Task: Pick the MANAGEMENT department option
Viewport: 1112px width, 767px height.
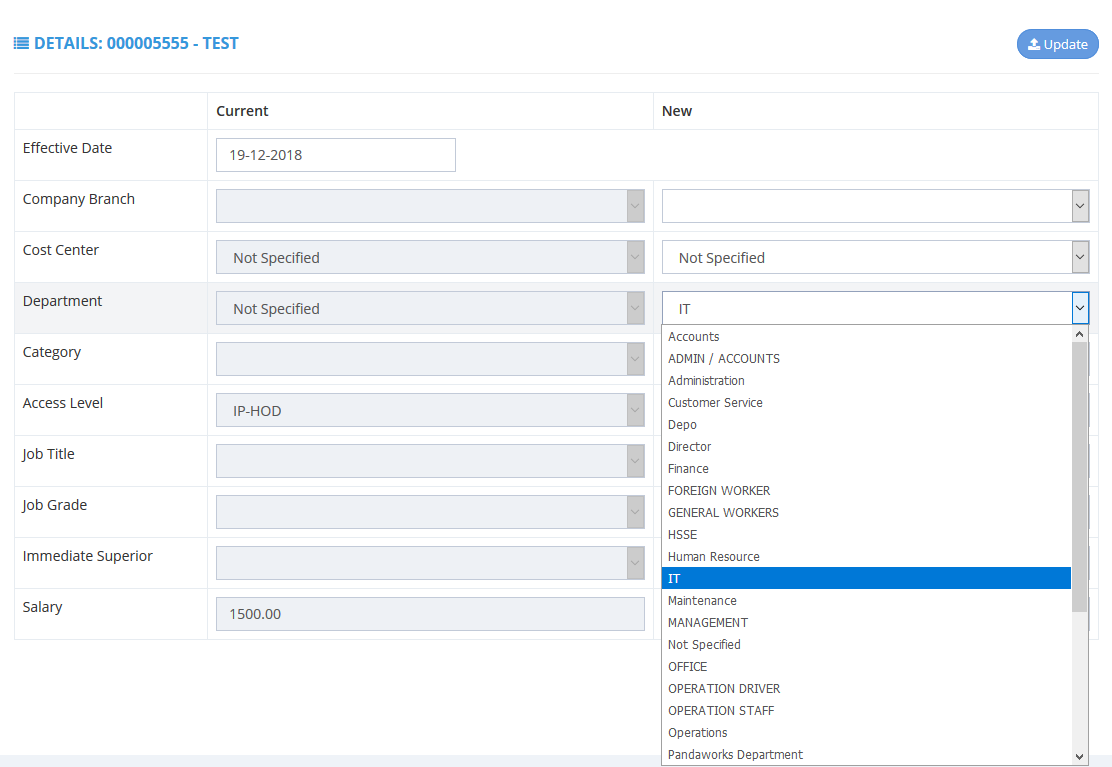Action: pyautogui.click(x=708, y=623)
